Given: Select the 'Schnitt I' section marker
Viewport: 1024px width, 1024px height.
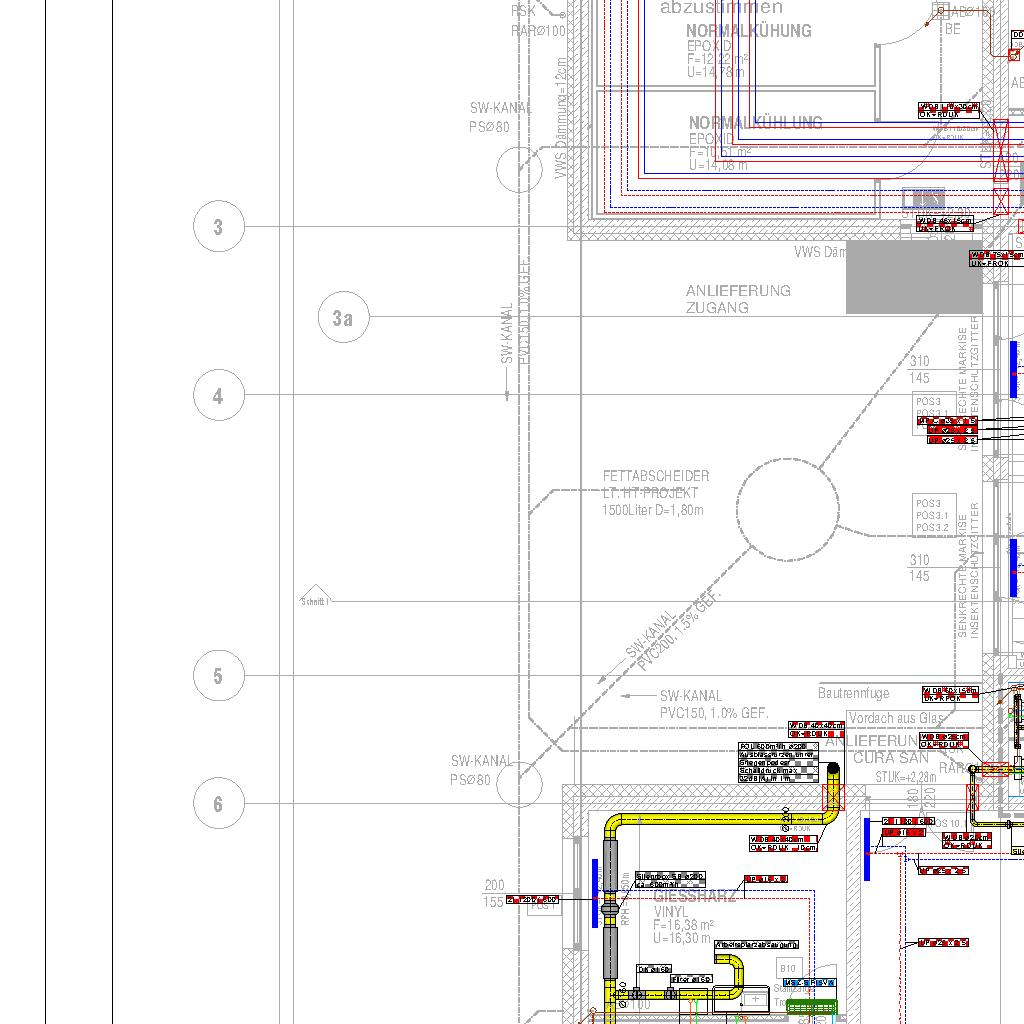Looking at the screenshot, I should 315,598.
